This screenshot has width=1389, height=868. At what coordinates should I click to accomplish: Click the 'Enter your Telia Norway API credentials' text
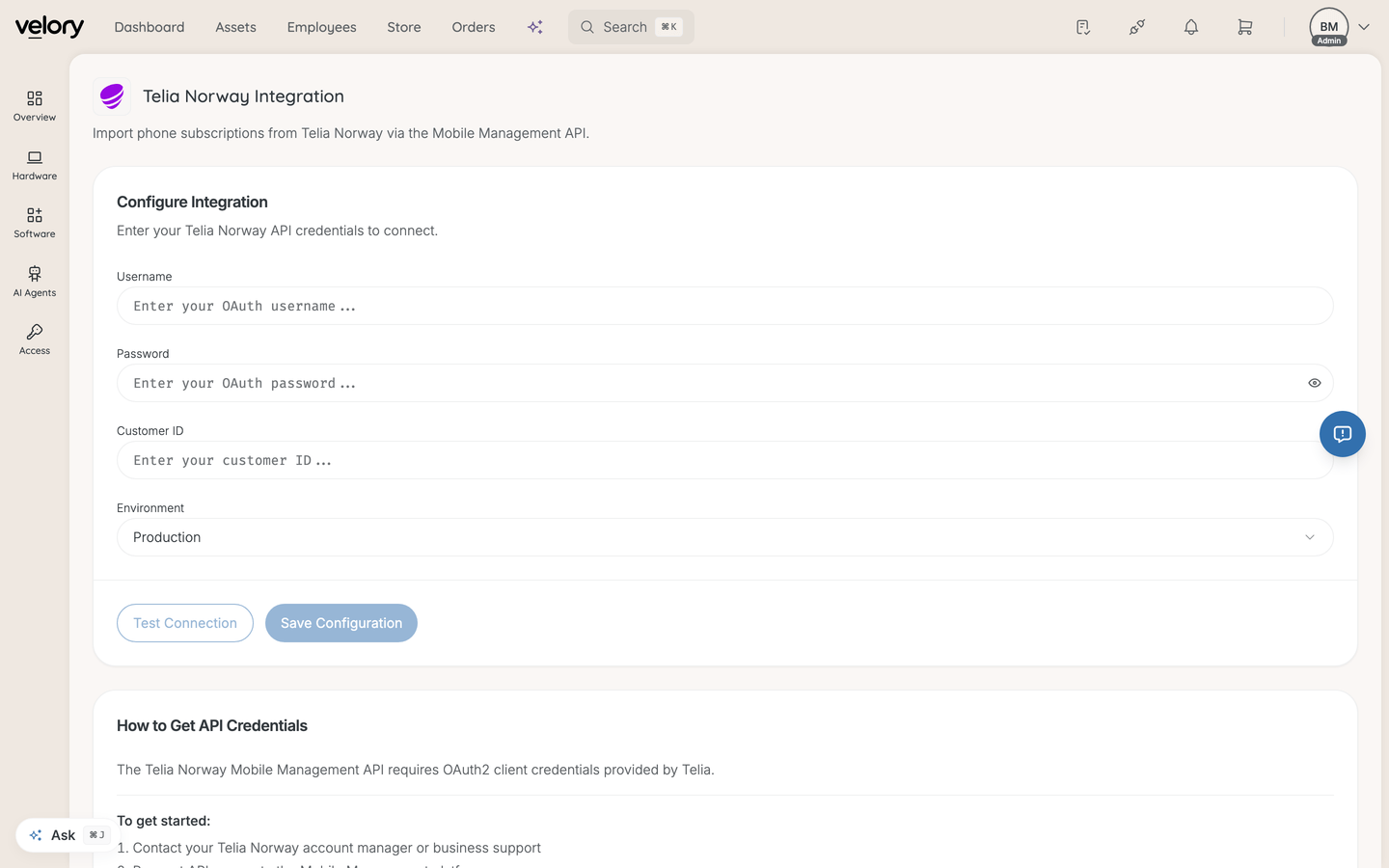pos(277,231)
